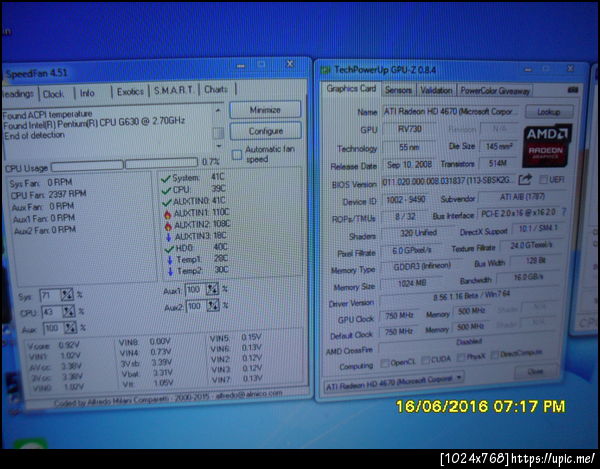This screenshot has width=600, height=469.
Task: Click the down arrow icon beside Temp1
Action: point(170,261)
